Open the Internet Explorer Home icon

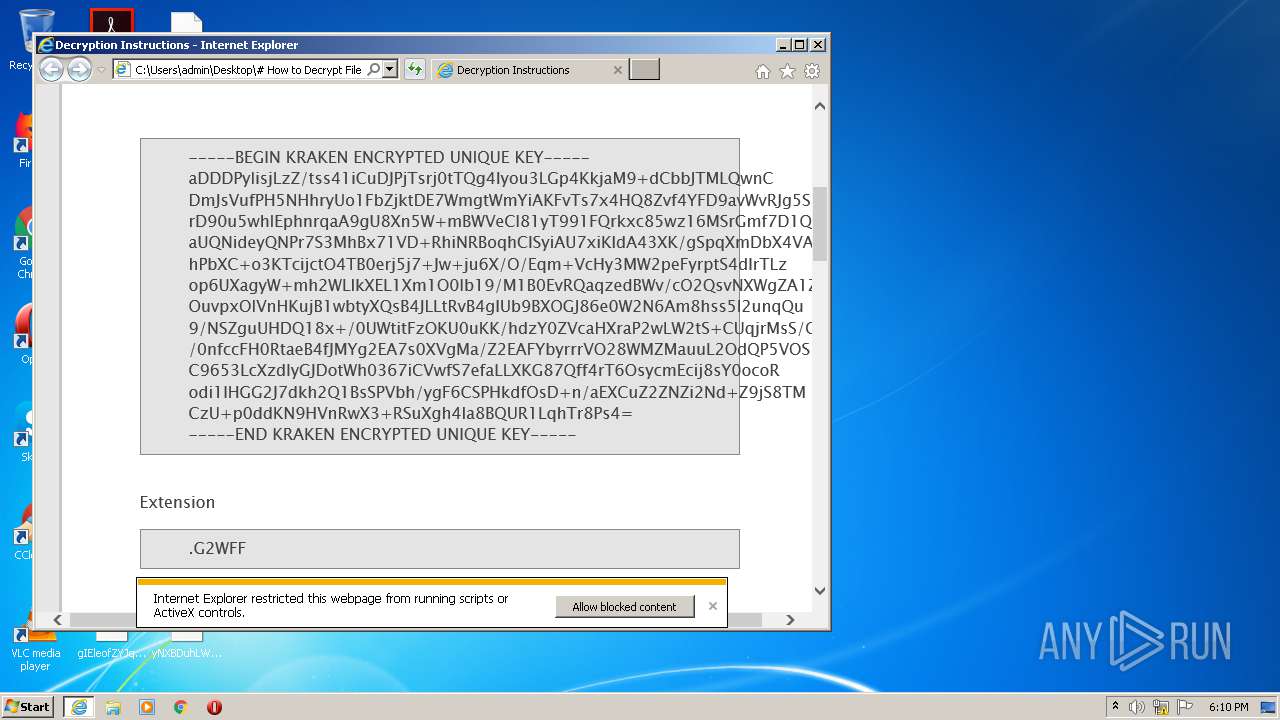[763, 71]
